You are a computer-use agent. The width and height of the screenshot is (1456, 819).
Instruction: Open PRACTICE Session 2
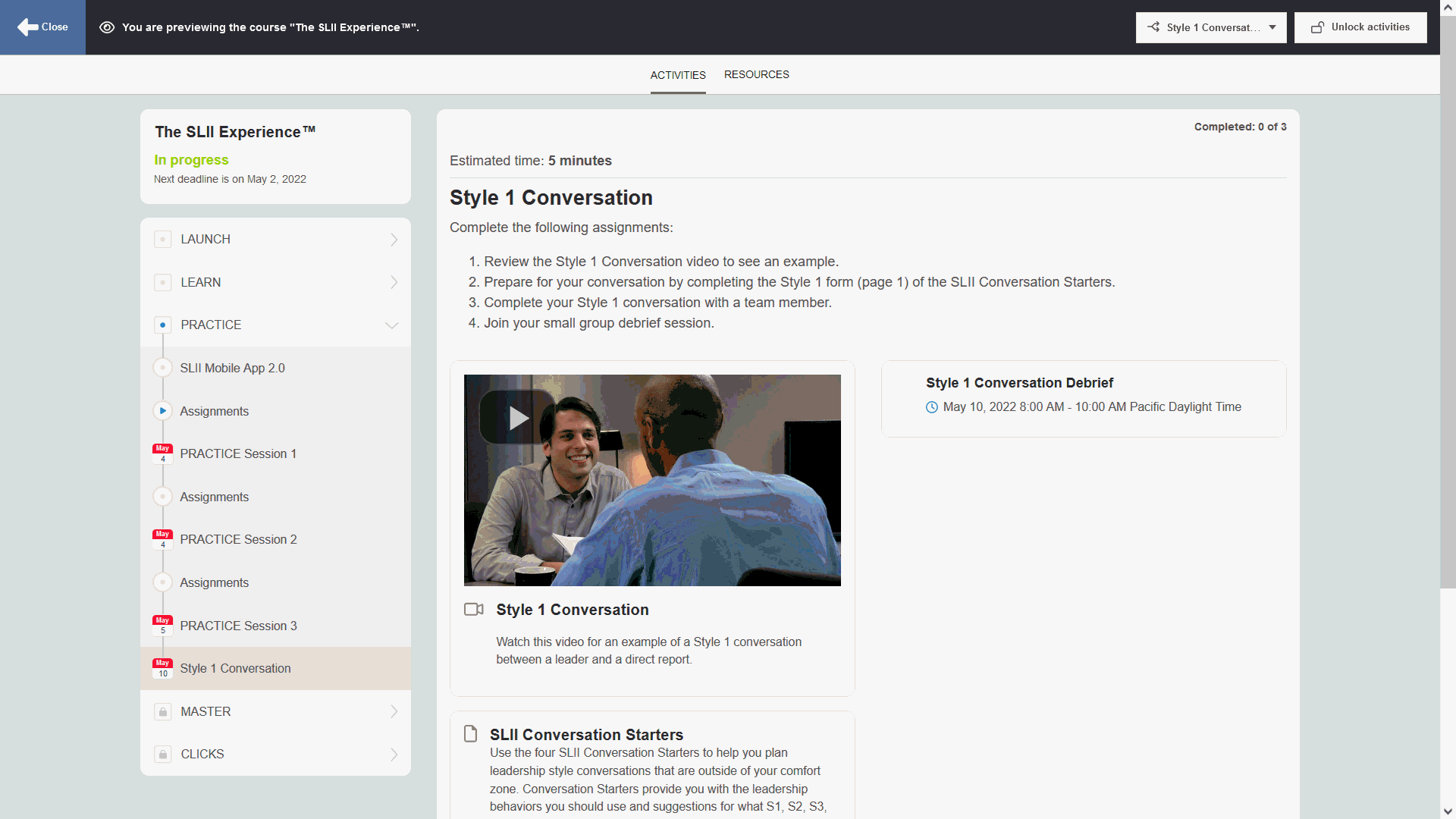point(238,539)
